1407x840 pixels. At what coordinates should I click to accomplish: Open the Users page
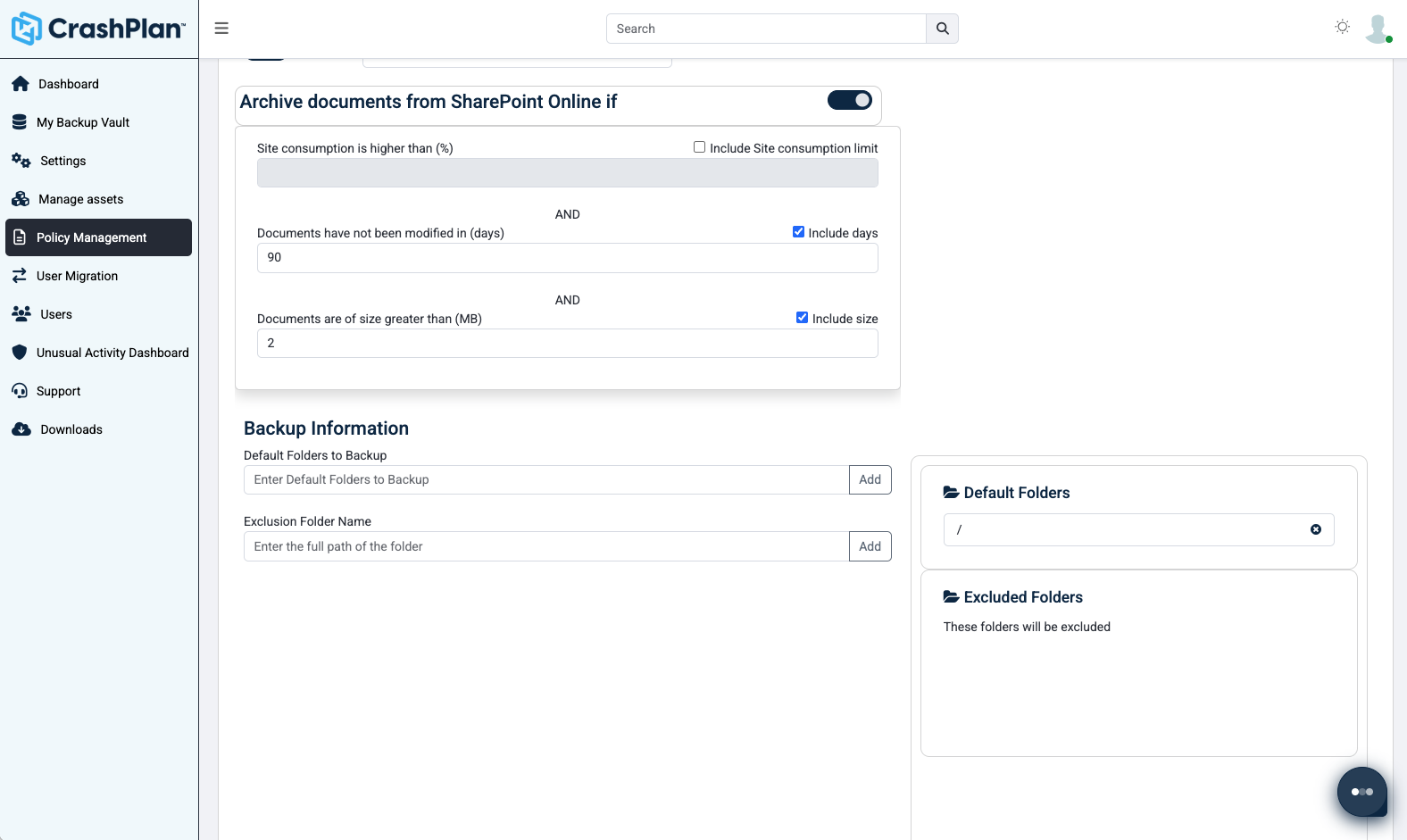[x=99, y=314]
